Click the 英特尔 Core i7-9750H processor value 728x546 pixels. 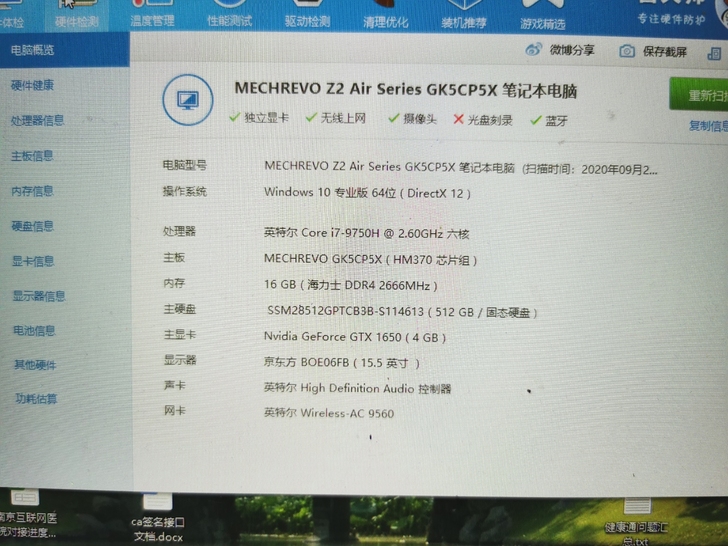coord(366,233)
